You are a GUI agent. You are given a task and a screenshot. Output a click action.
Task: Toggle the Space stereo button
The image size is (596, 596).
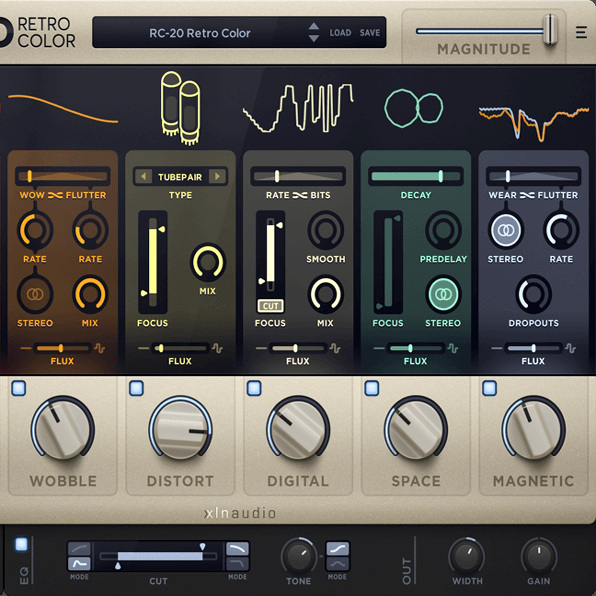point(443,294)
